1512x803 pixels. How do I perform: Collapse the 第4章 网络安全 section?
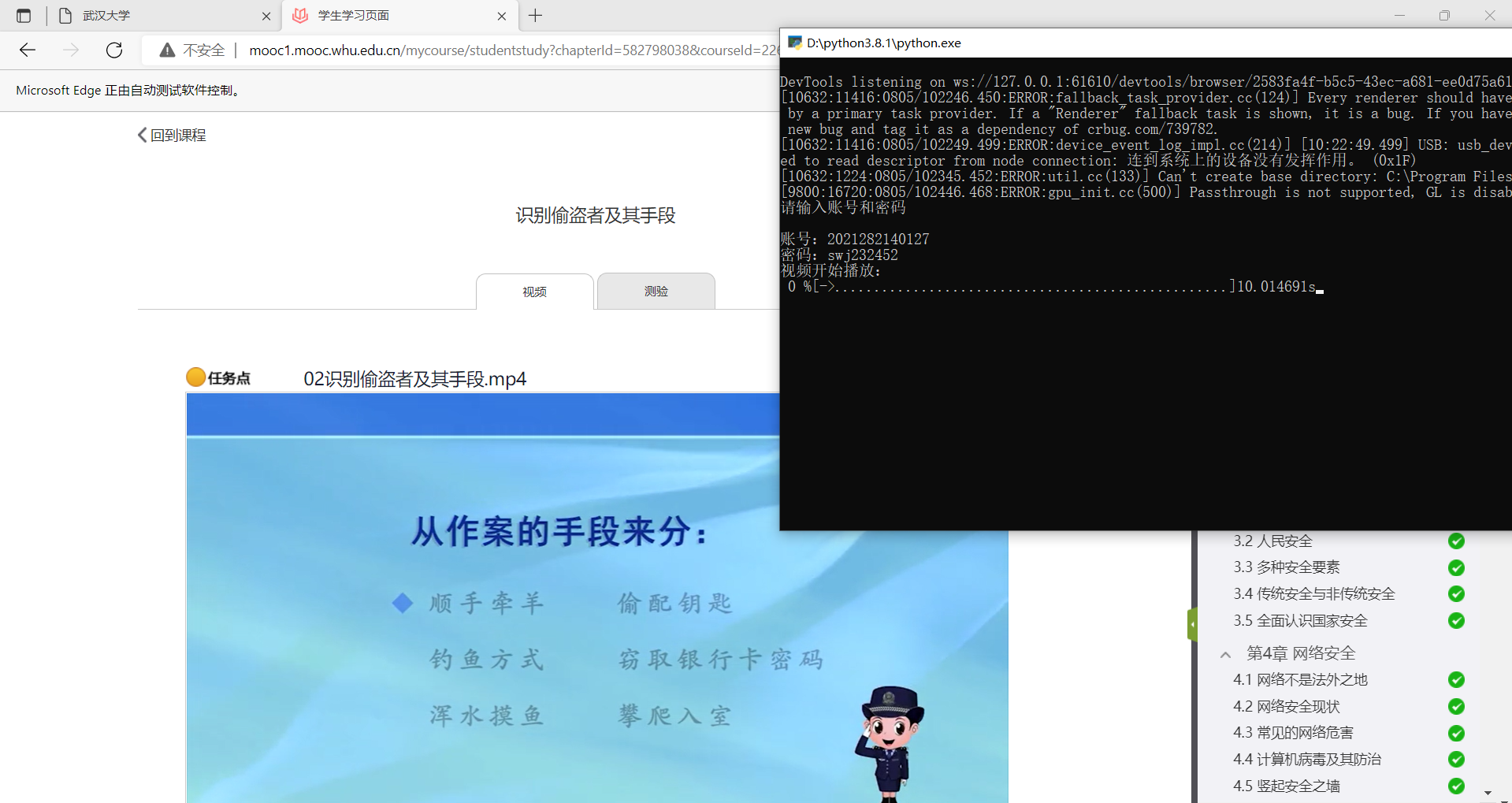(x=1225, y=654)
